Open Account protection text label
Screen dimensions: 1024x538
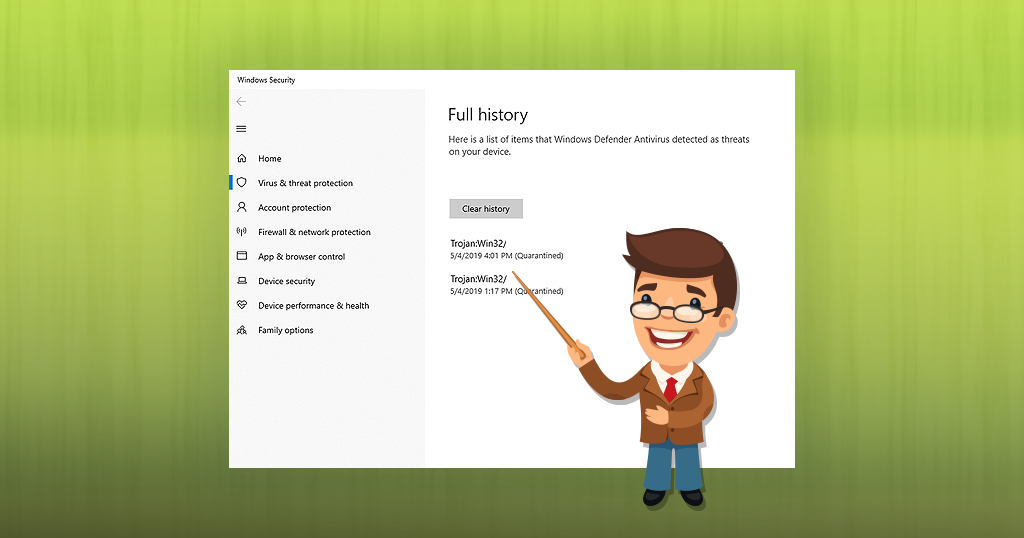294,208
